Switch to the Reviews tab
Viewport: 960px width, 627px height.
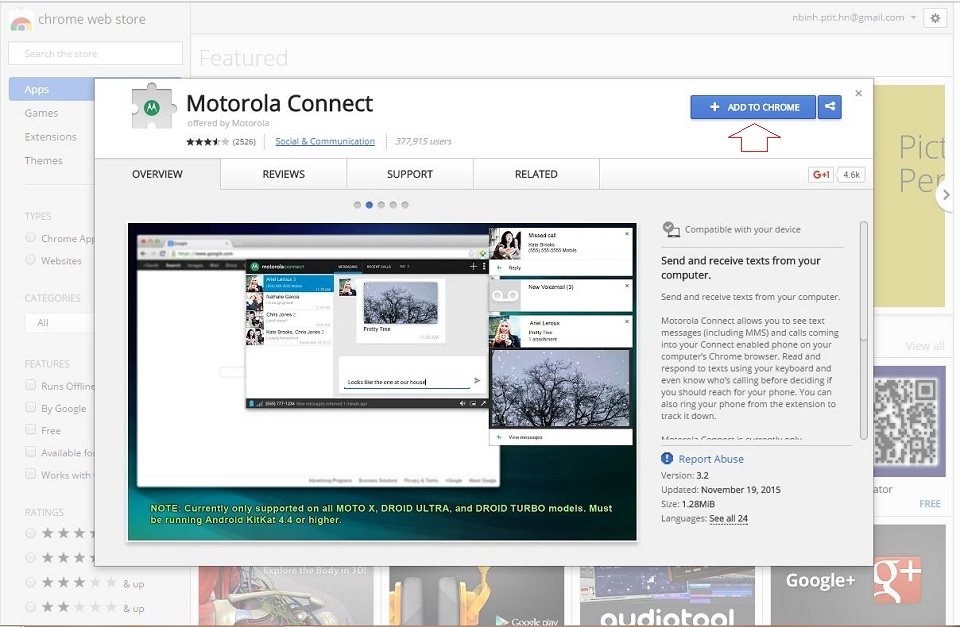[x=282, y=174]
